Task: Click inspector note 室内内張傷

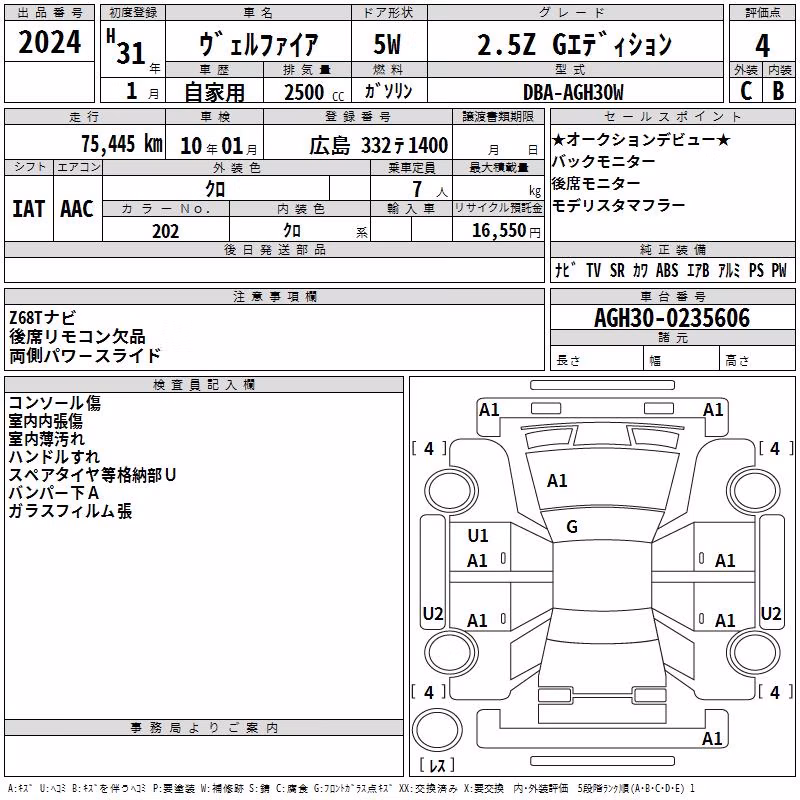Action: tap(45, 421)
